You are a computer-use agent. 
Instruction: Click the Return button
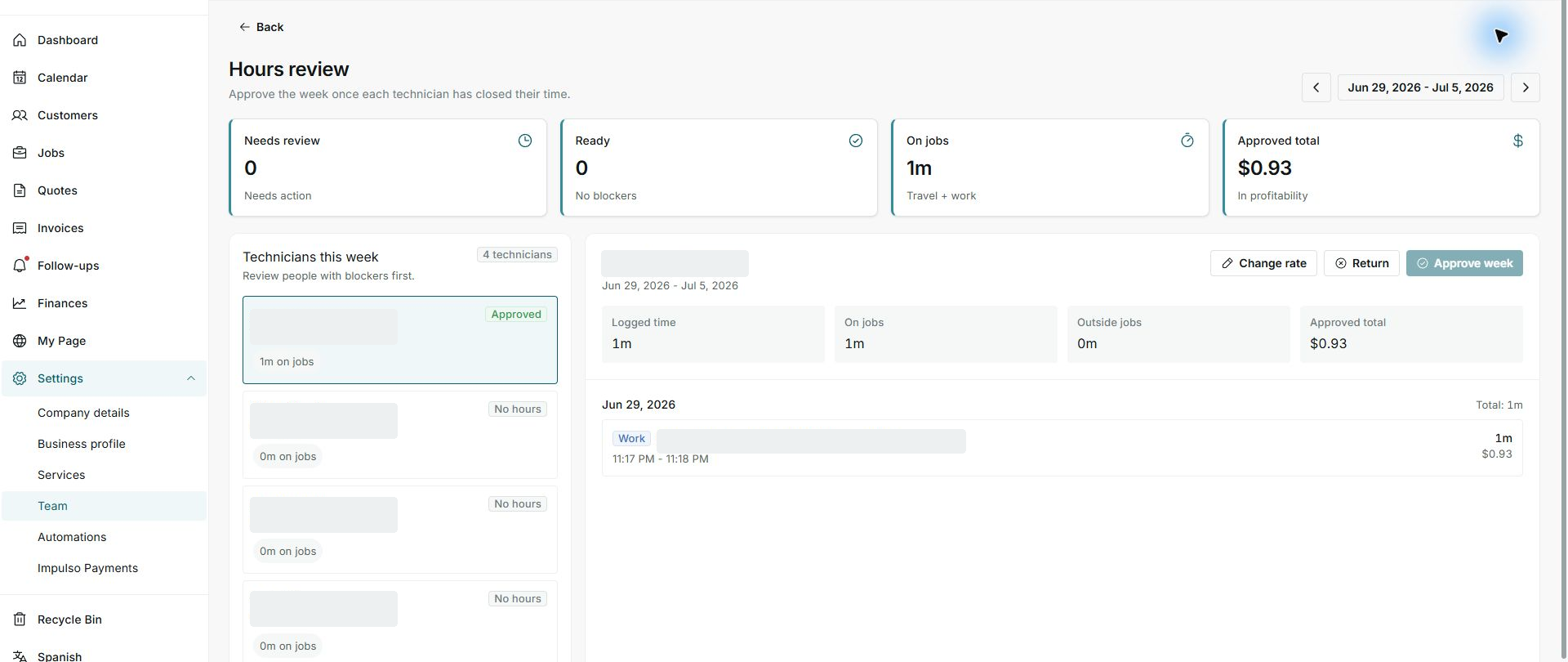pos(1361,263)
